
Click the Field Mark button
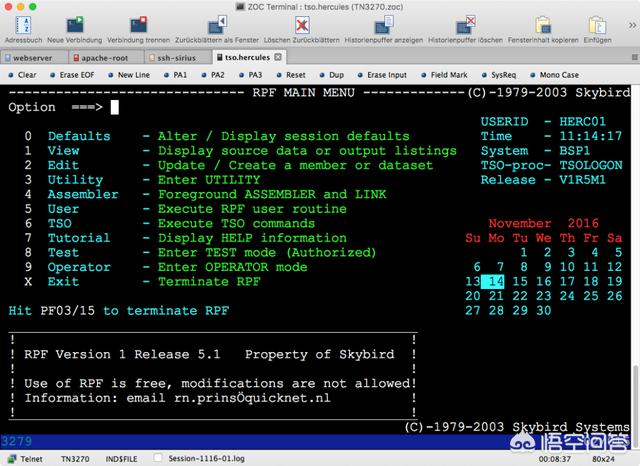click(444, 75)
